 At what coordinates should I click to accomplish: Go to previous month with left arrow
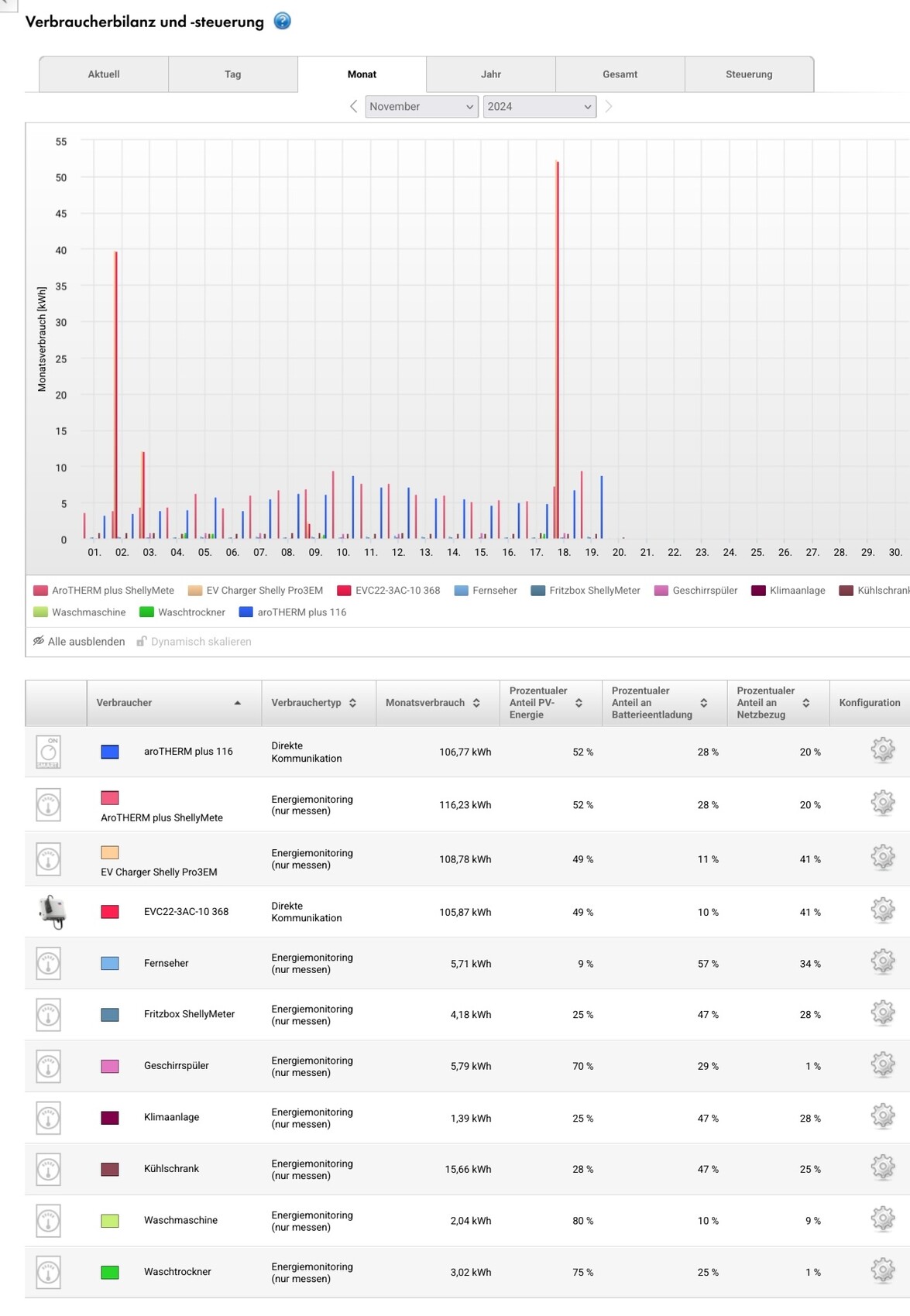(353, 107)
